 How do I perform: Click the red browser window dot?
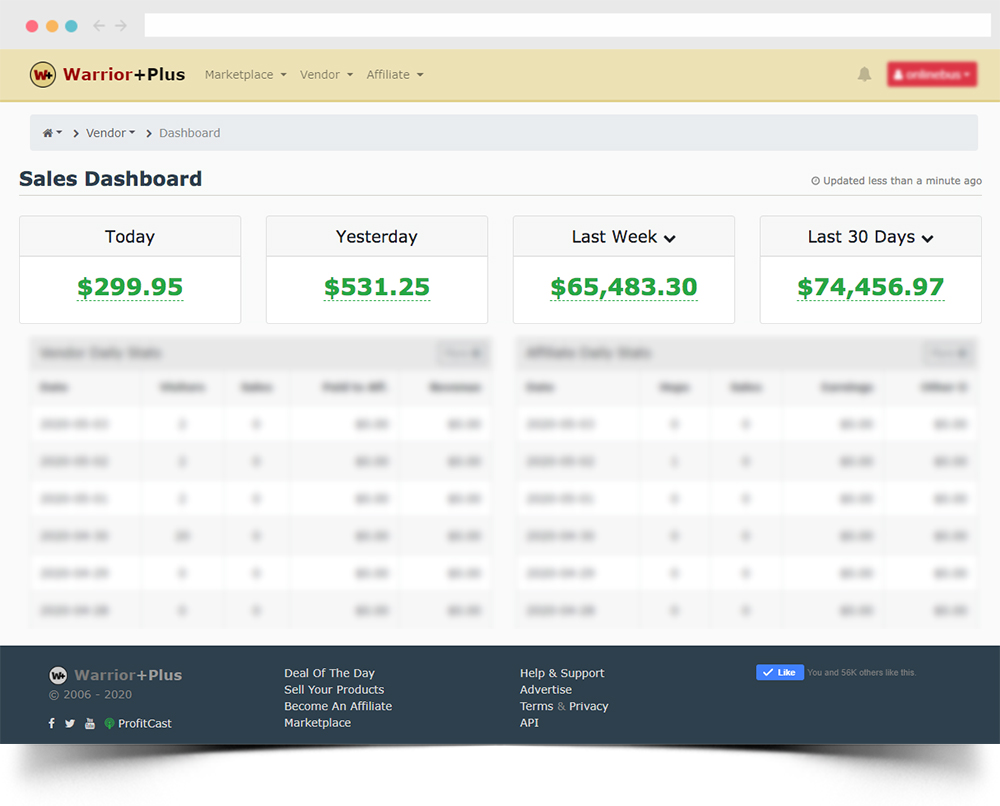pyautogui.click(x=32, y=26)
